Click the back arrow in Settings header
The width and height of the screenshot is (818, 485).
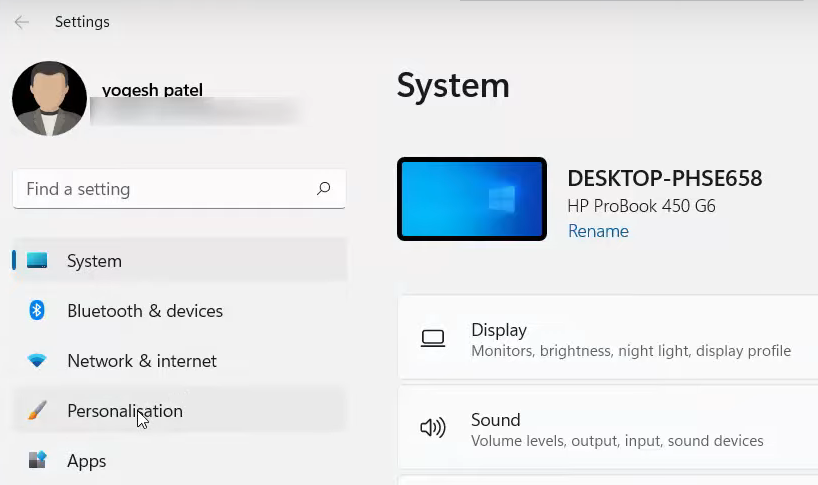point(22,22)
